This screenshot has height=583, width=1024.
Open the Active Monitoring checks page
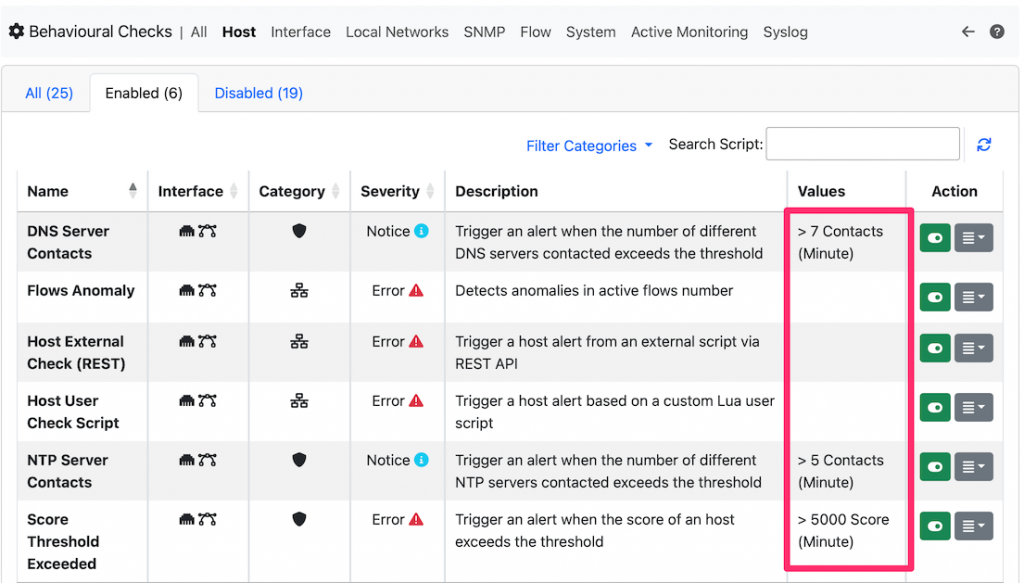coord(689,32)
